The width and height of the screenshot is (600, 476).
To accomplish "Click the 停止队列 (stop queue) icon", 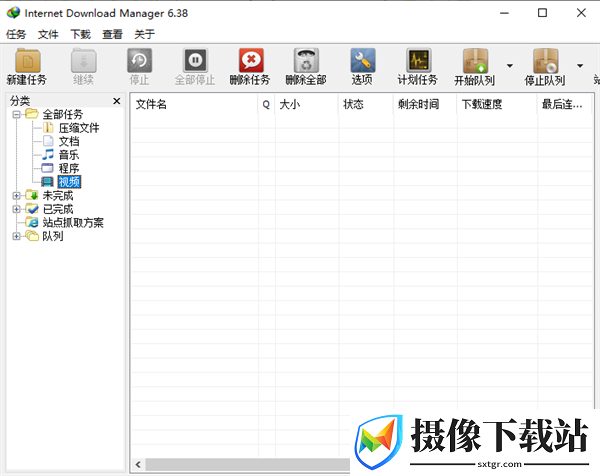I will click(x=546, y=60).
